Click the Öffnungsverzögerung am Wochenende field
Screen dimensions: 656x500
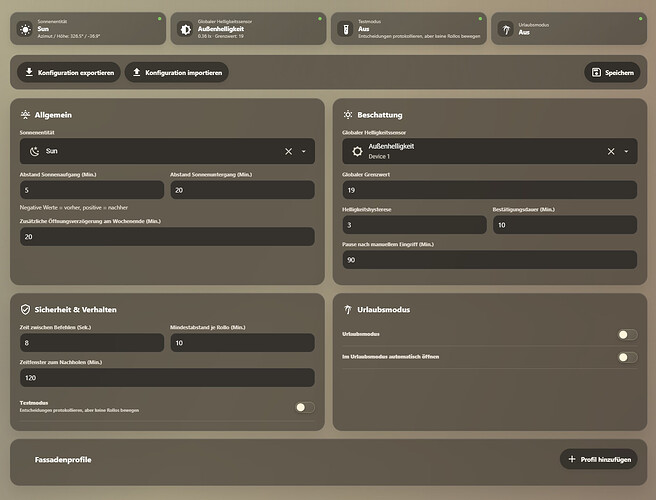click(167, 236)
